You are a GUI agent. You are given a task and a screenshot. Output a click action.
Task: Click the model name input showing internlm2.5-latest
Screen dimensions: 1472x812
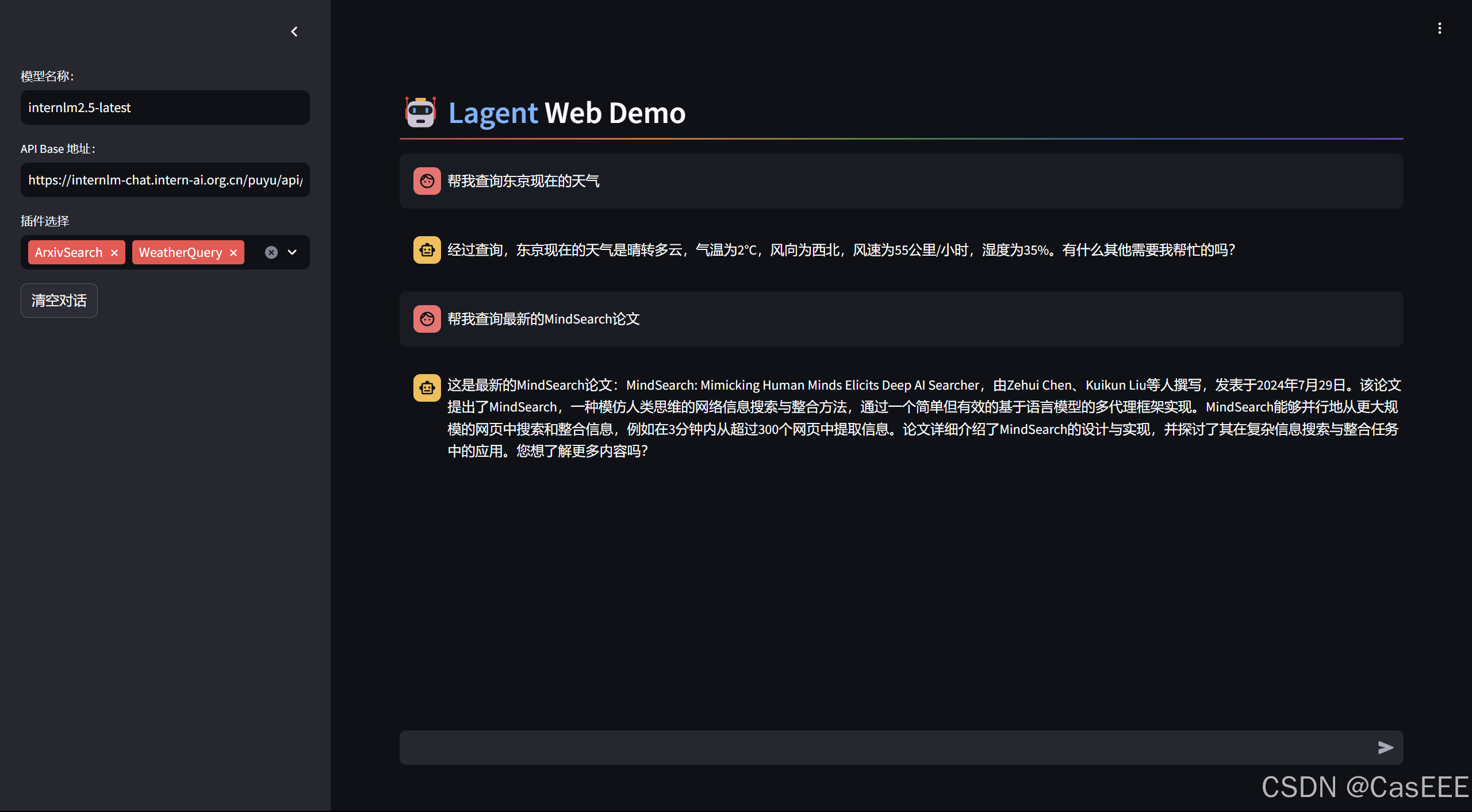pos(165,107)
